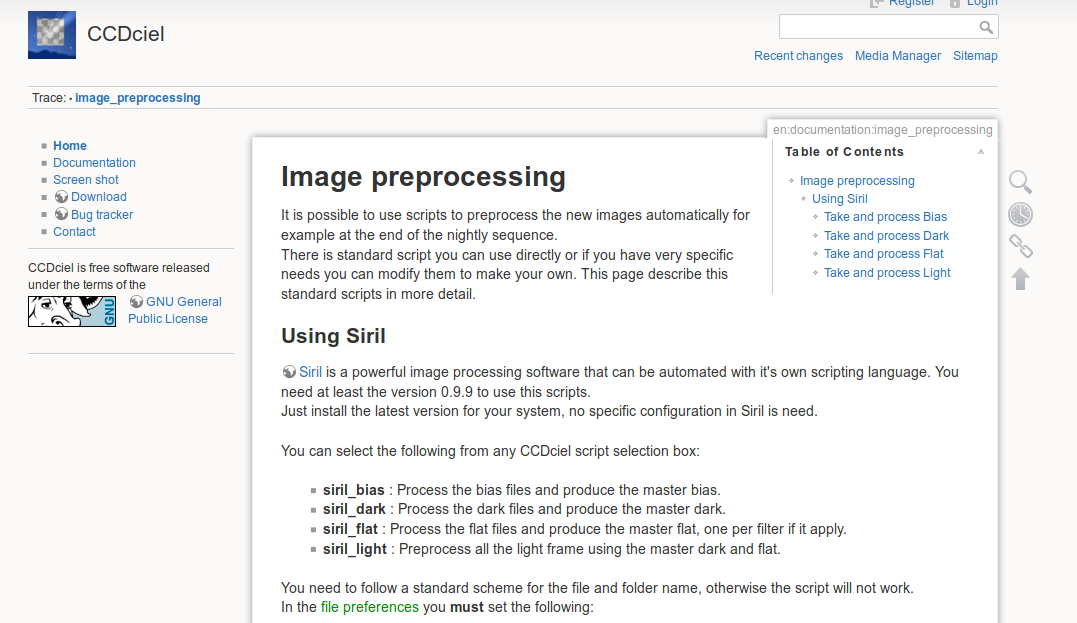Jump to Using Siril in contents
This screenshot has height=623, width=1077.
(839, 199)
